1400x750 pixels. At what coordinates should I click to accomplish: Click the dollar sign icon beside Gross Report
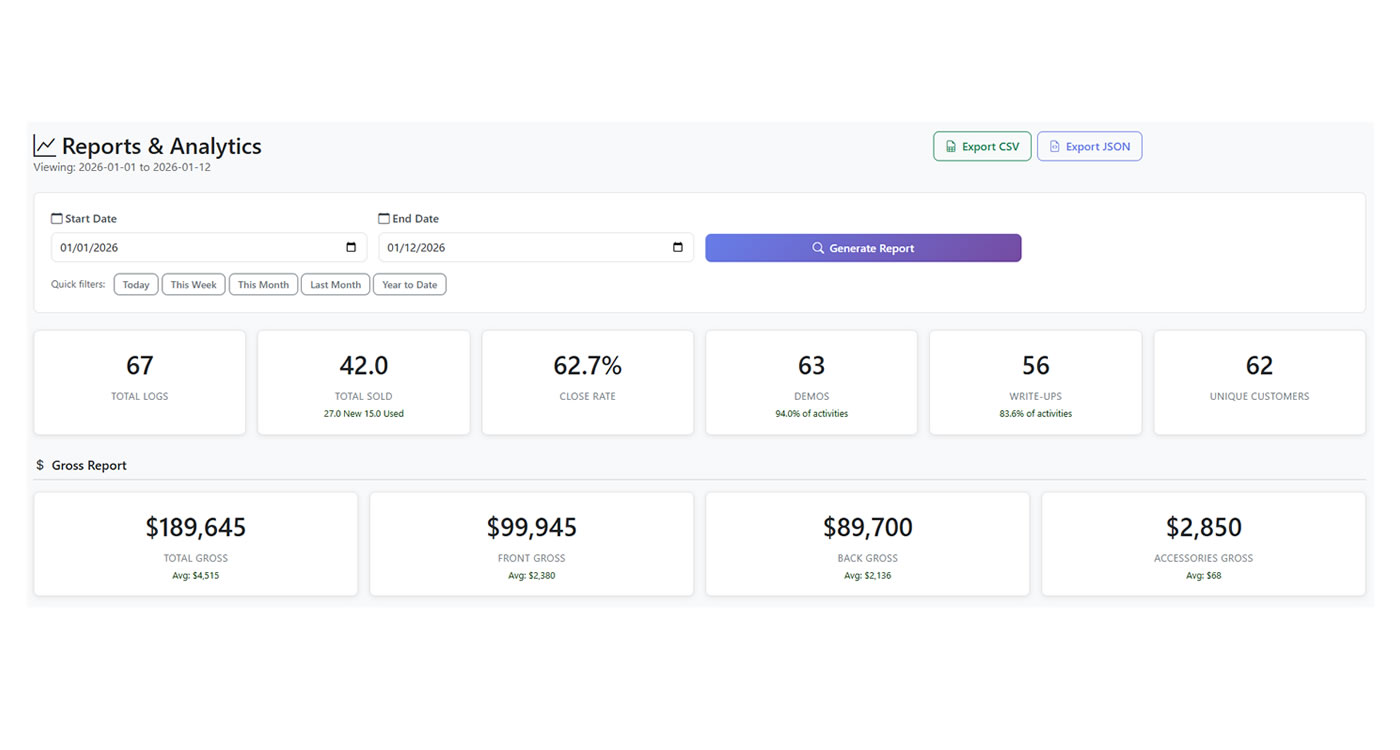[x=40, y=464]
